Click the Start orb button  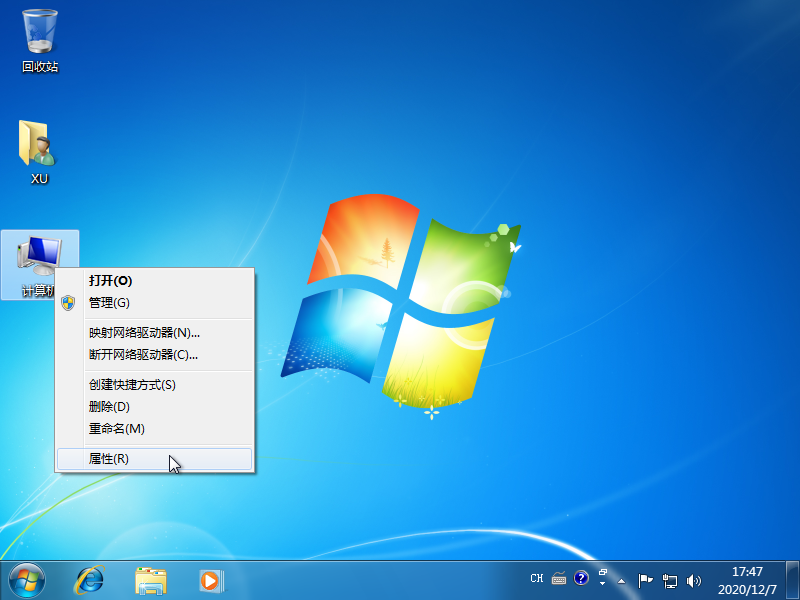click(25, 578)
